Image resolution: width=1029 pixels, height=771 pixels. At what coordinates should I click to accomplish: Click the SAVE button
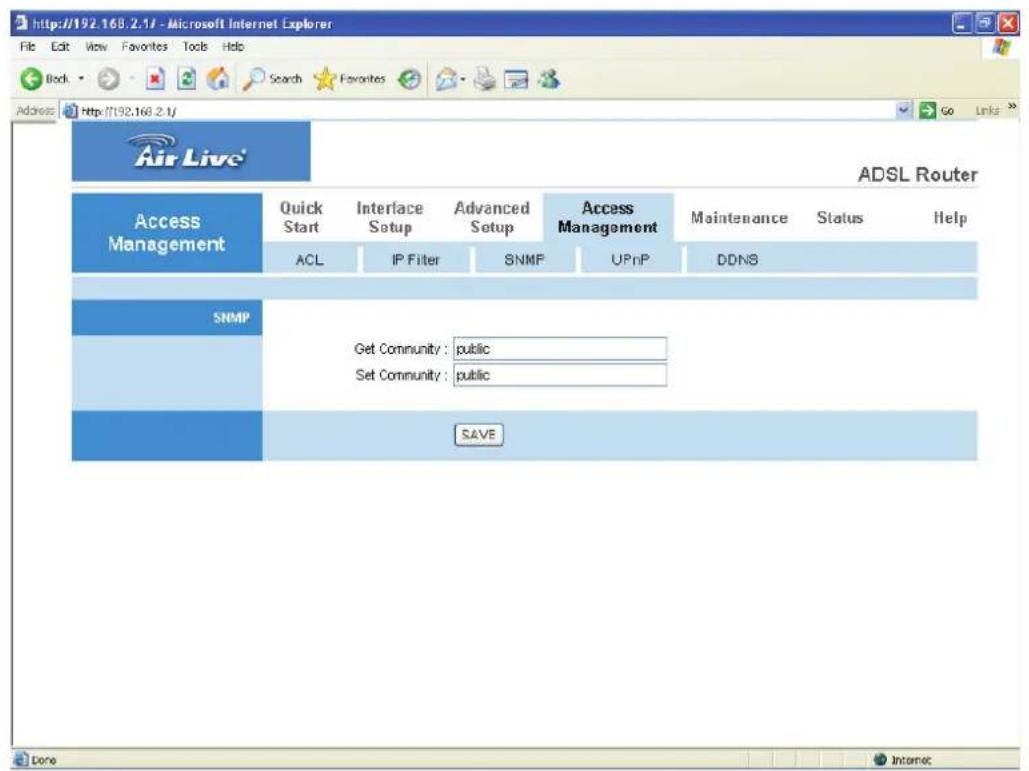point(478,434)
